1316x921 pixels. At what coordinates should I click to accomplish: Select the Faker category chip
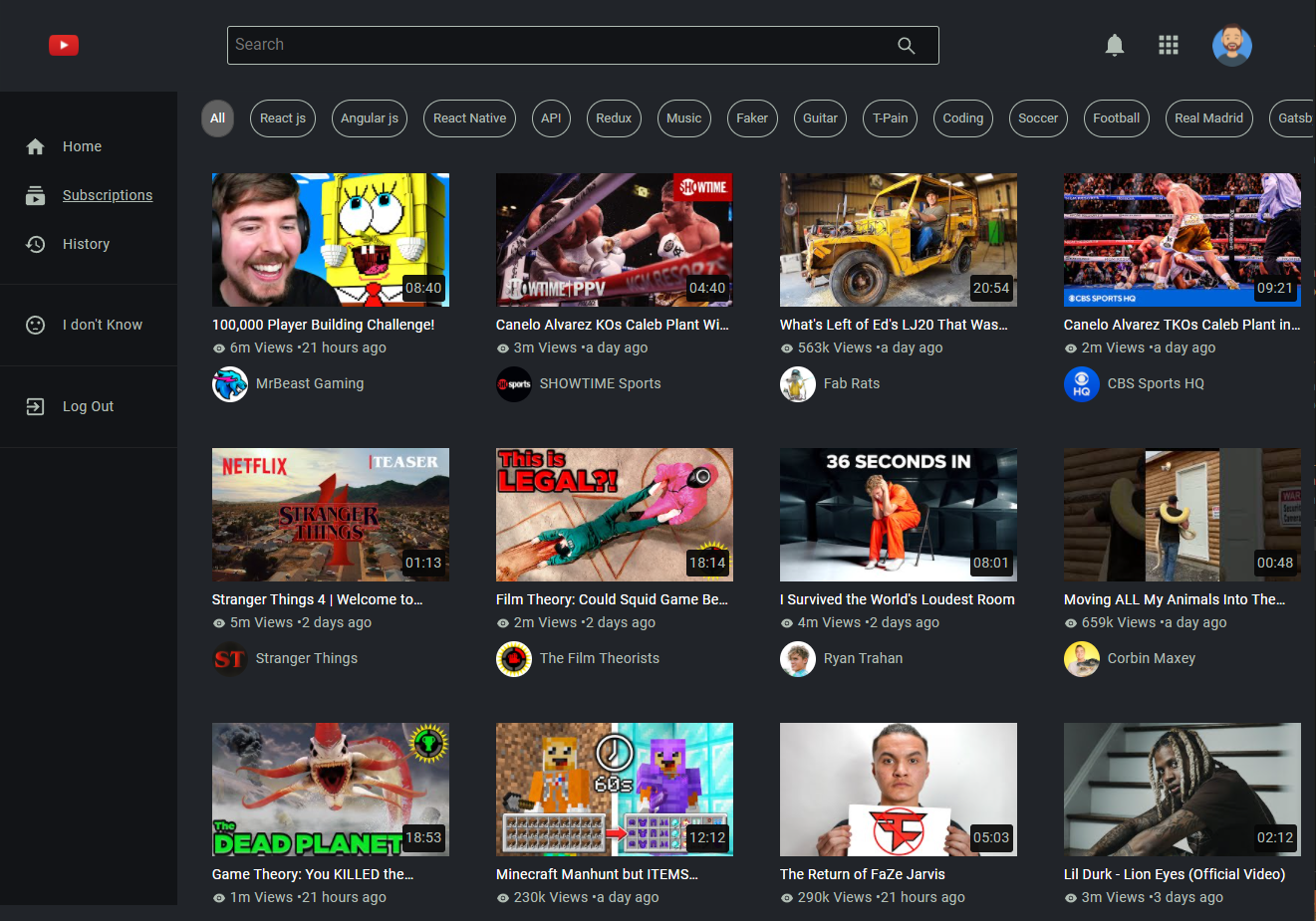tap(752, 117)
